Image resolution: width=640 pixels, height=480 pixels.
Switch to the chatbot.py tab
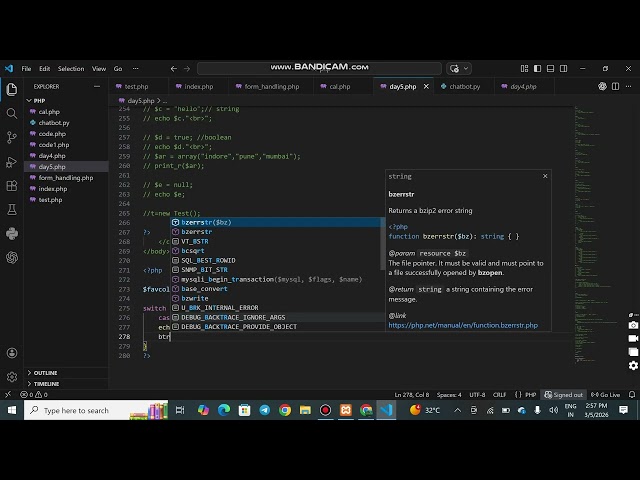(x=464, y=87)
